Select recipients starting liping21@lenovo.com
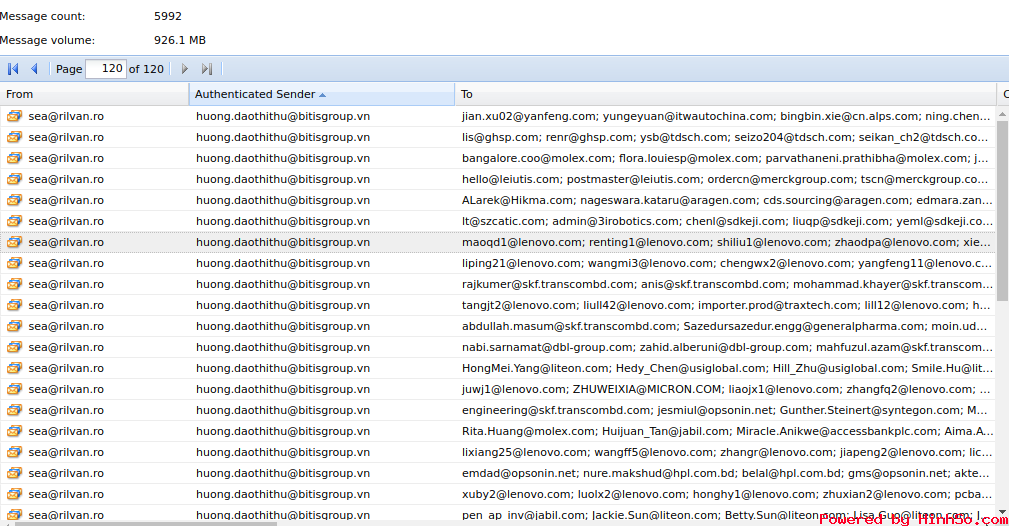Viewport: 1009px width, 526px height. point(726,263)
